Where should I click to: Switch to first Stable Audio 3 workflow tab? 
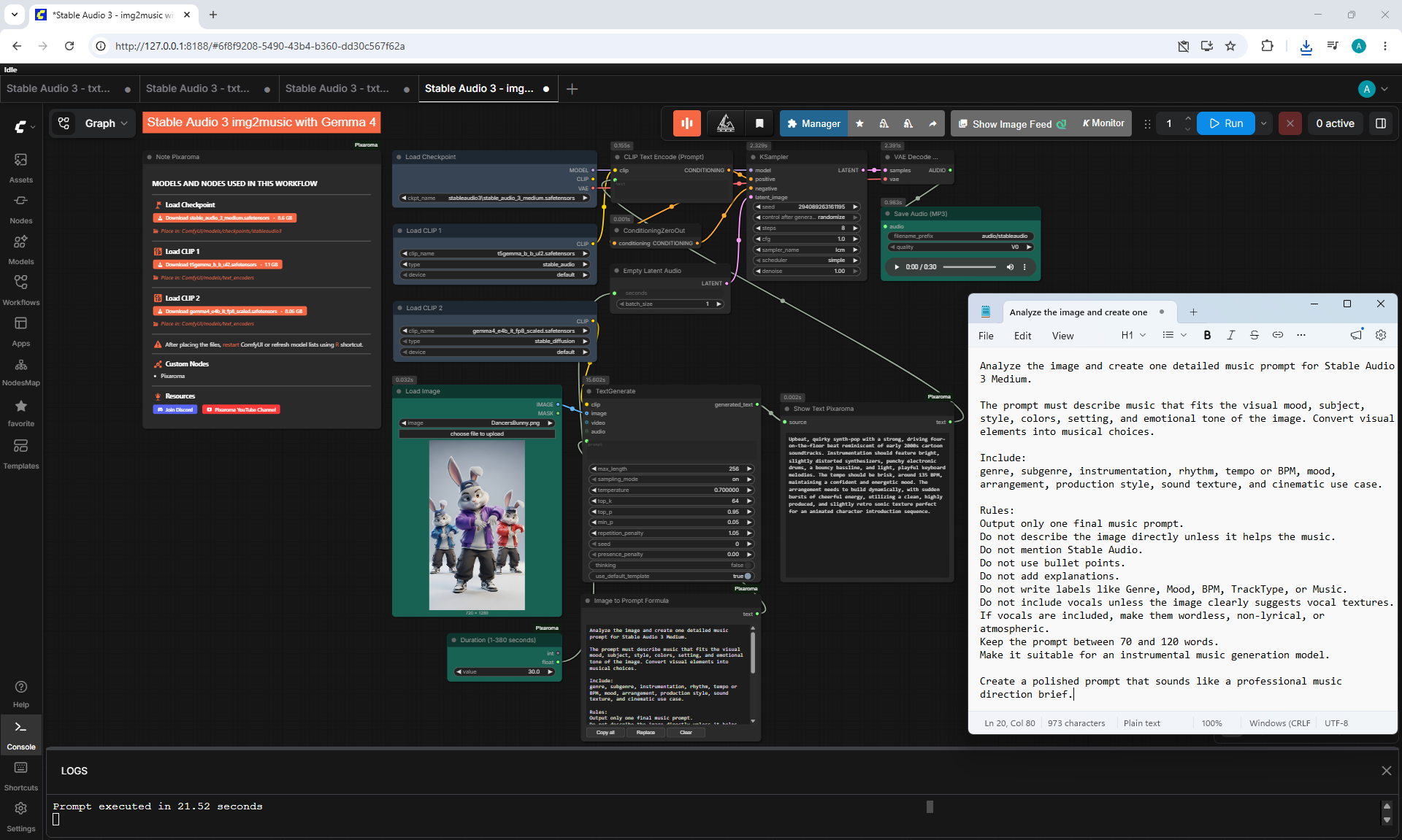pos(69,88)
